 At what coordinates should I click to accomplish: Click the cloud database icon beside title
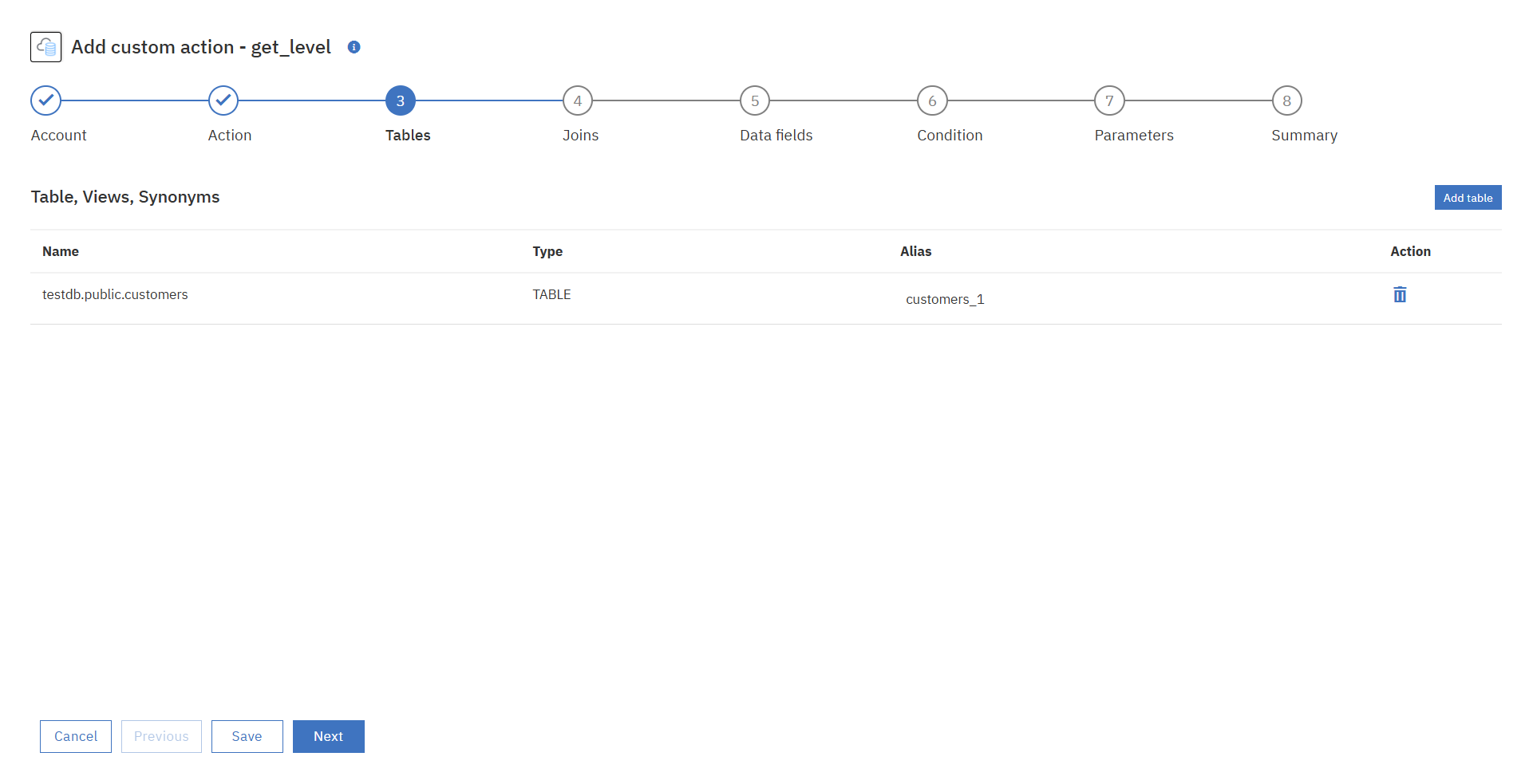point(45,47)
